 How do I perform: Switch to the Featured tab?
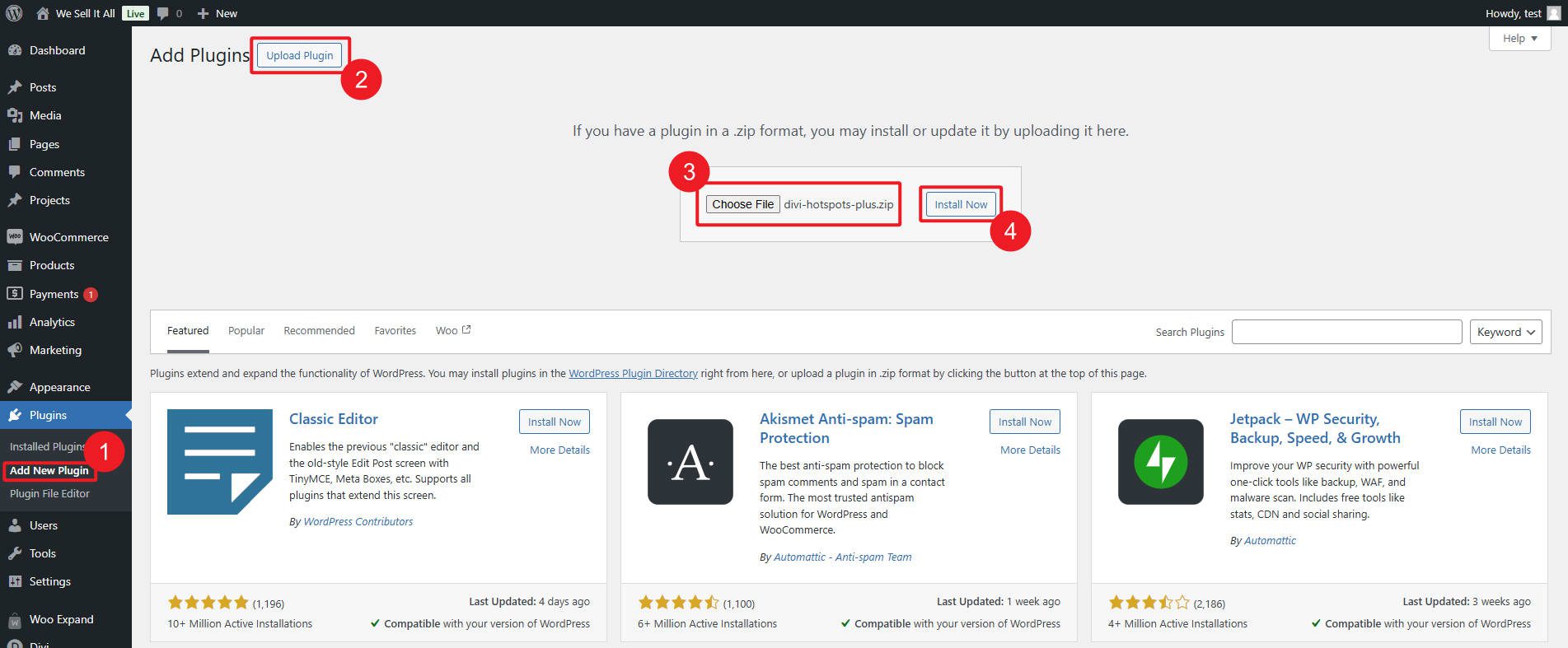188,330
